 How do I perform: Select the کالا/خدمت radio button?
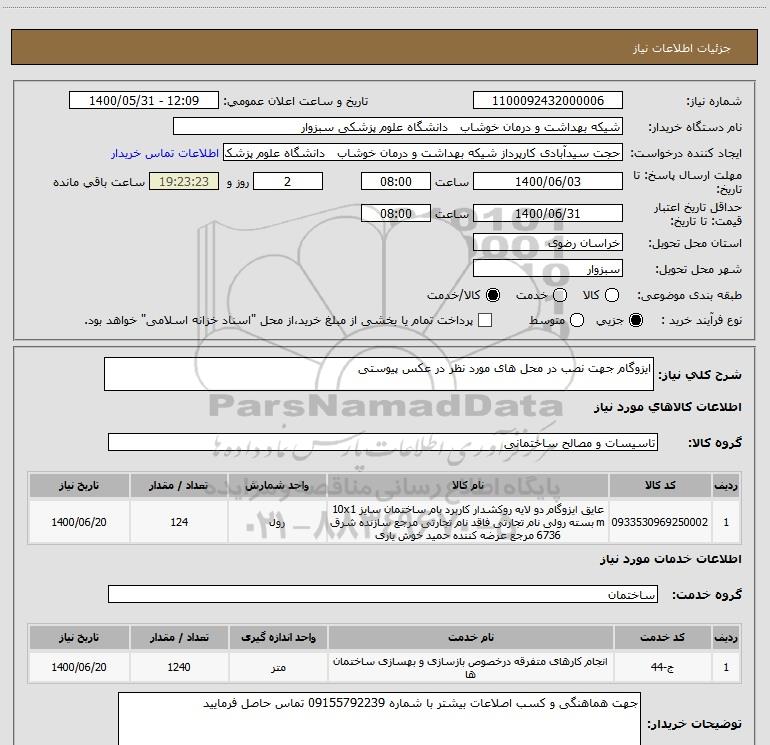(493, 295)
